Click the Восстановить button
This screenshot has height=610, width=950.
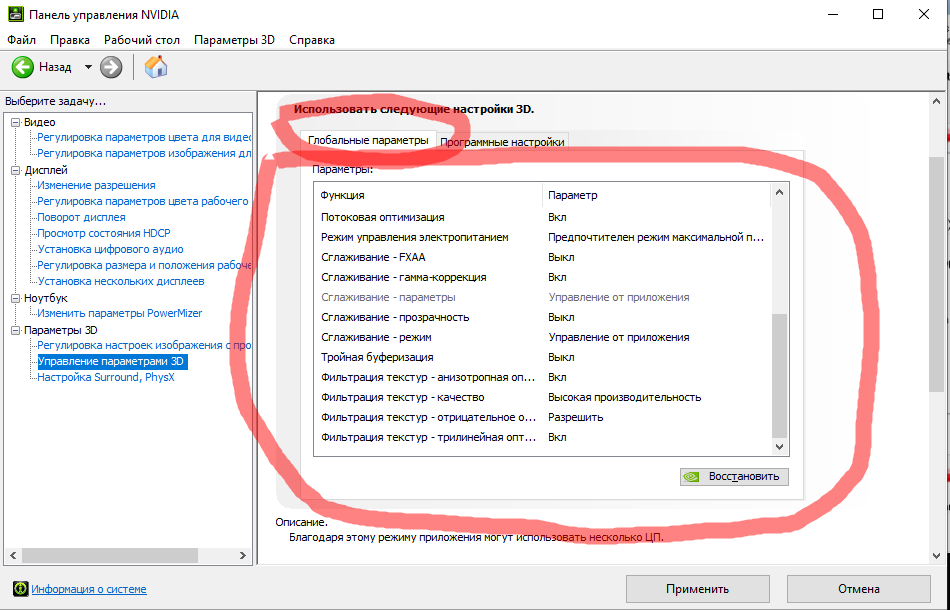(734, 477)
